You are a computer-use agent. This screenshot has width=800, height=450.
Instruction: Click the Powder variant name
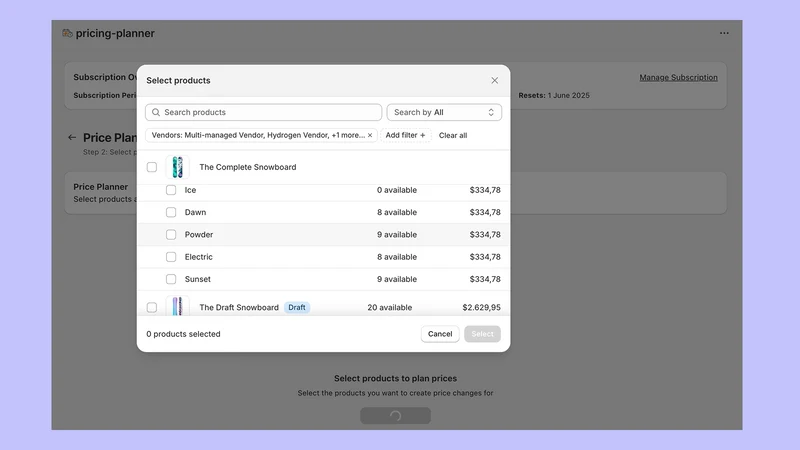[x=199, y=235]
